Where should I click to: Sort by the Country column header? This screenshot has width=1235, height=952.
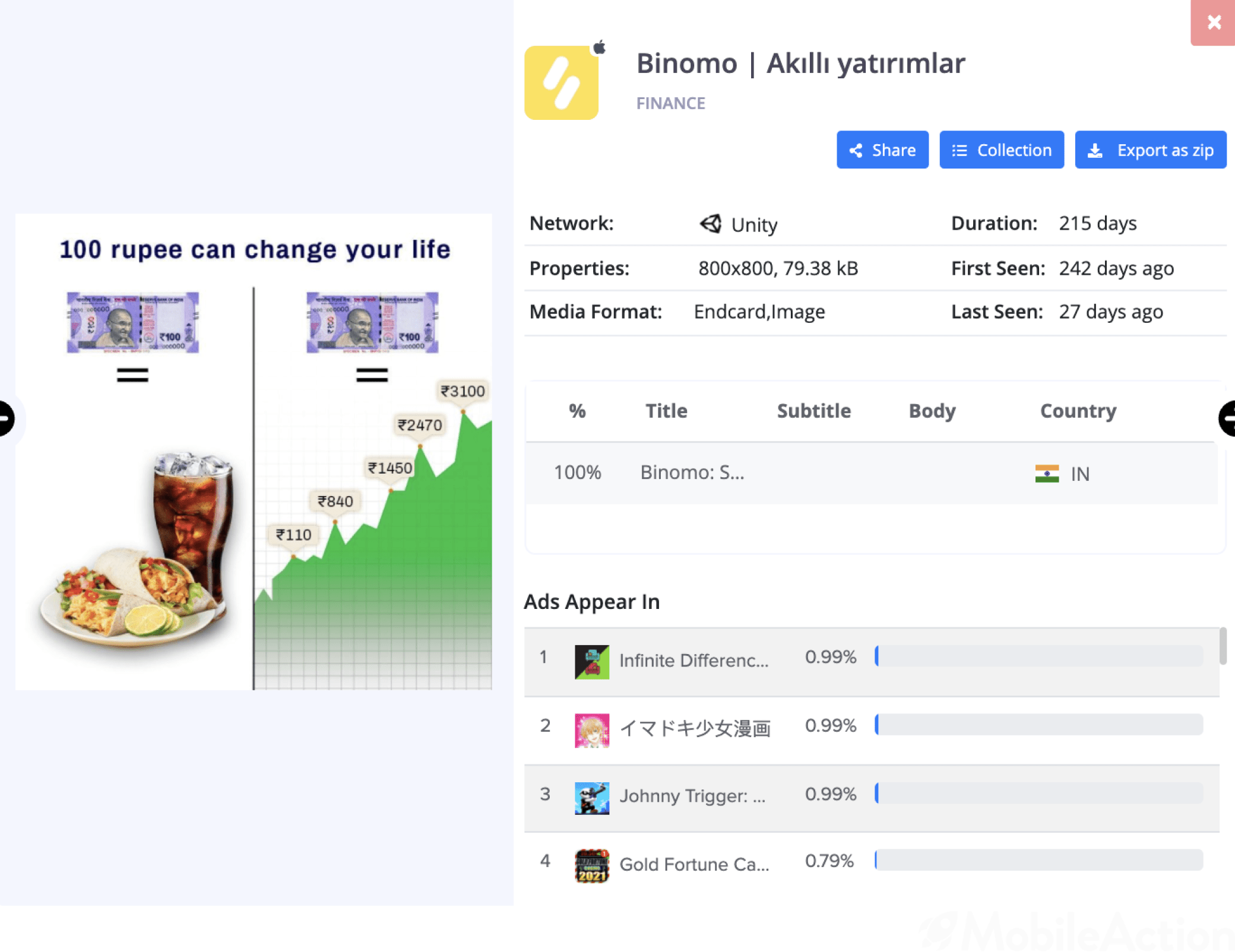pos(1078,411)
